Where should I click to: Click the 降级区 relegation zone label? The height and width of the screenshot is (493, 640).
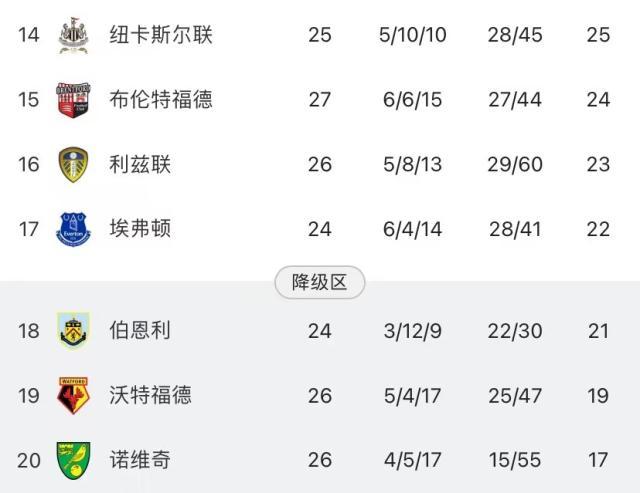click(320, 283)
